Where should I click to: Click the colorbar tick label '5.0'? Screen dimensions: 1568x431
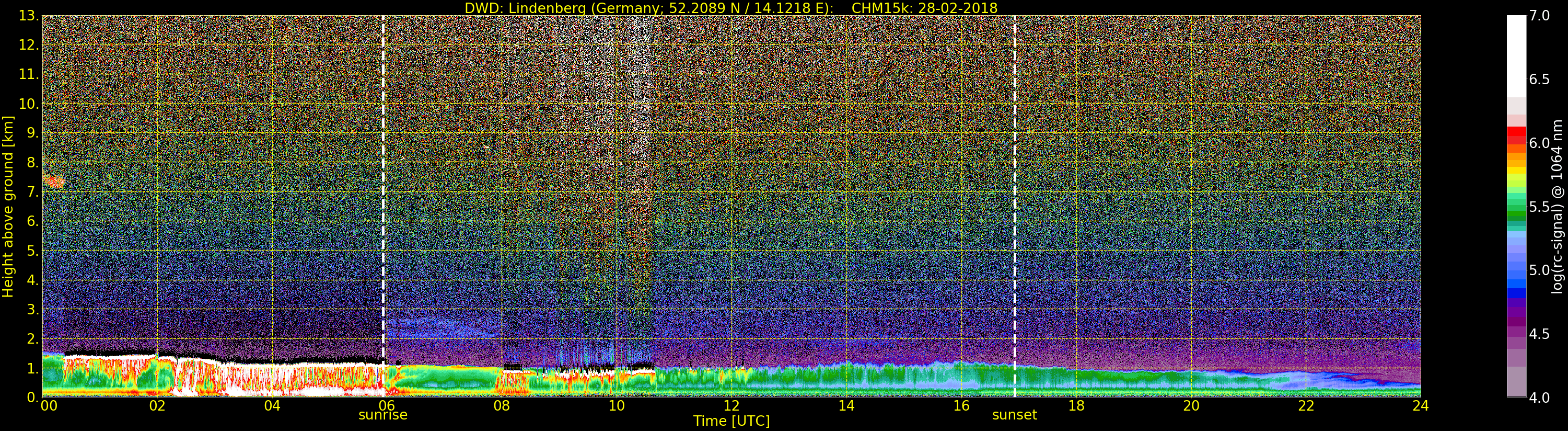(1539, 270)
